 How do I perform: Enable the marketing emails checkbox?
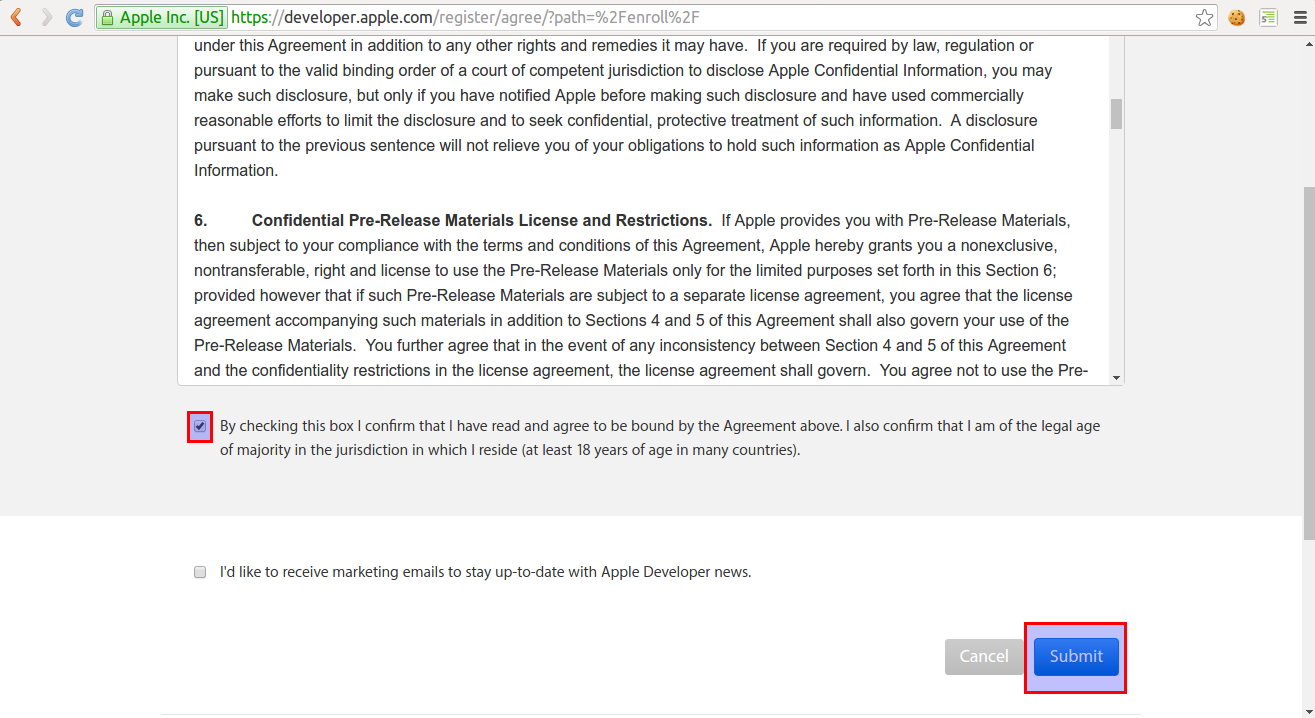click(x=199, y=571)
